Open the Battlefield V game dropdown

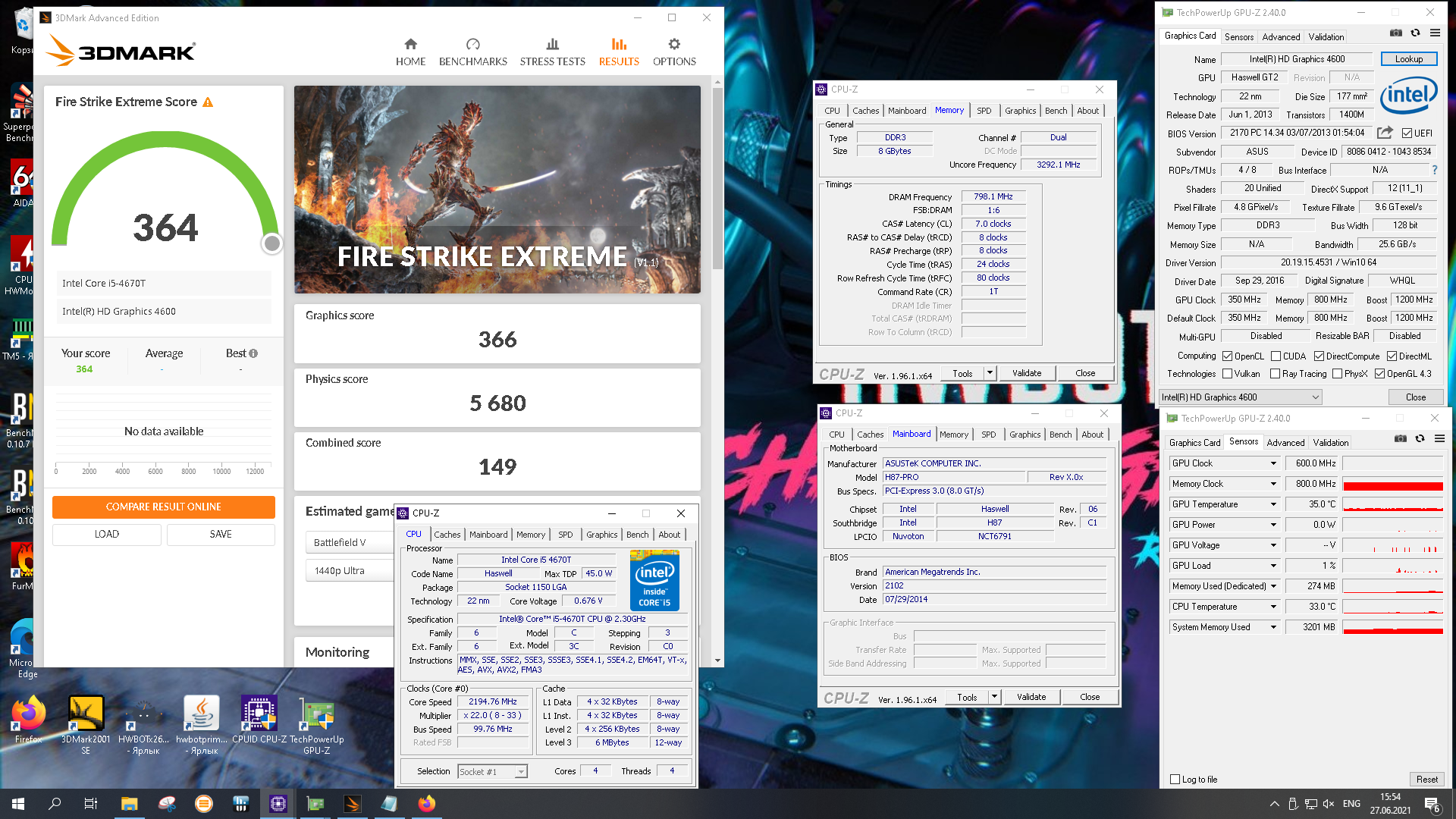point(350,543)
